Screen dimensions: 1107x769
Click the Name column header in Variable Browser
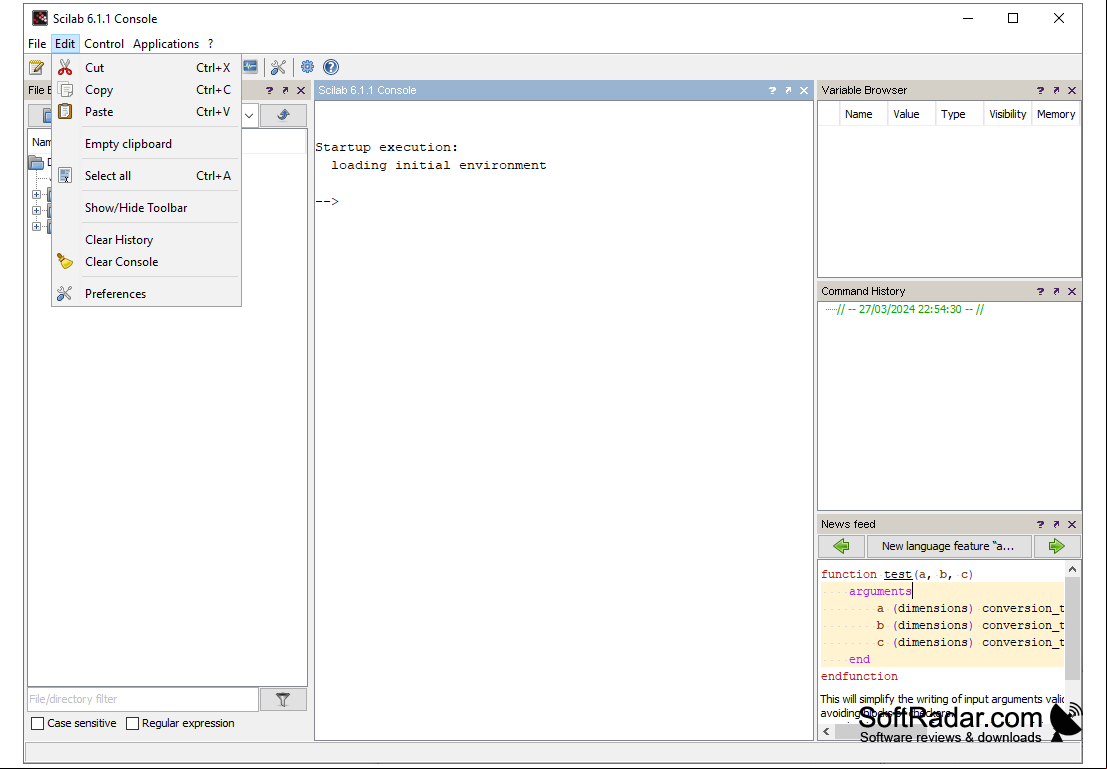858,114
